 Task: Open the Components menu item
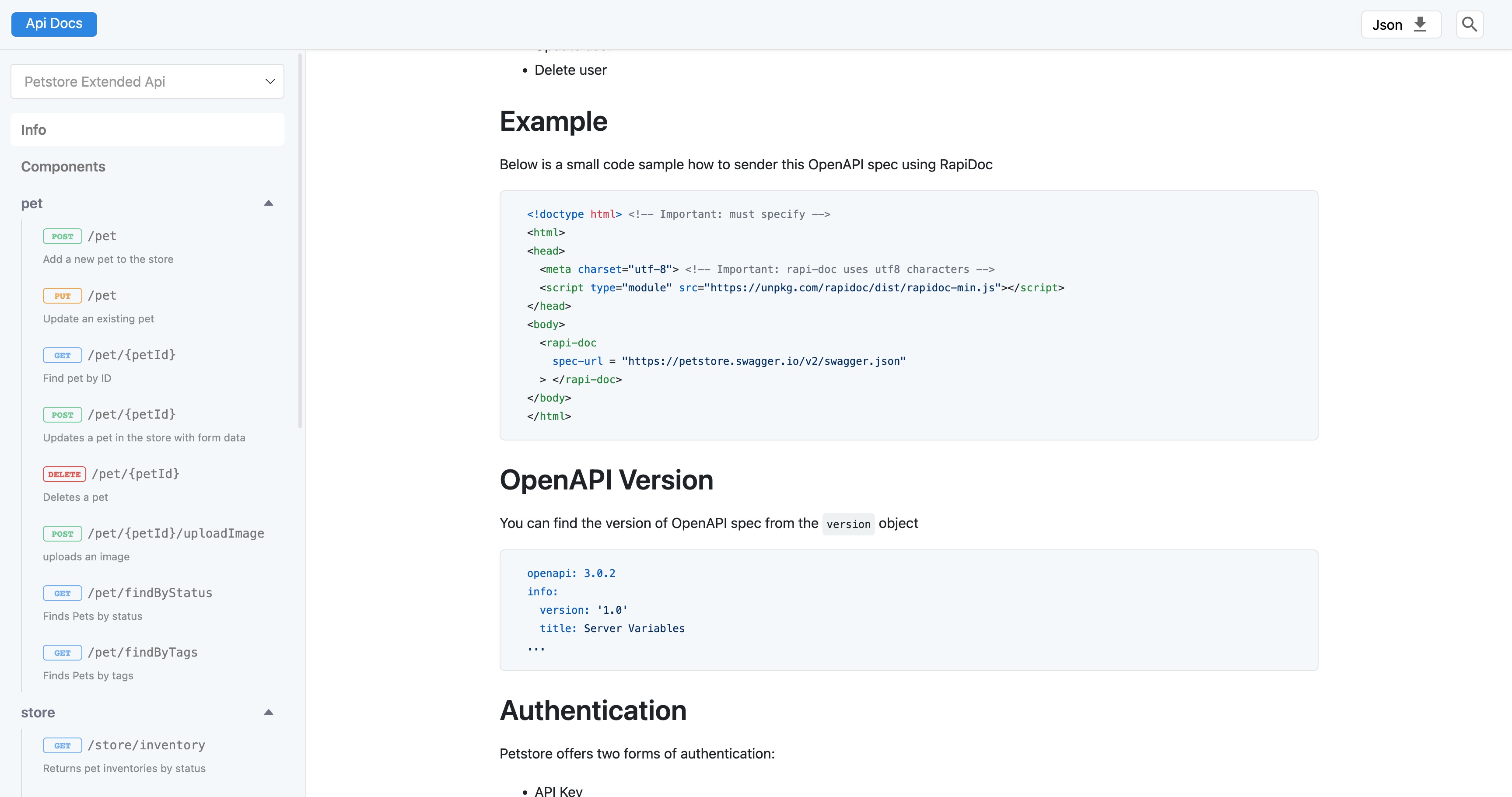63,167
